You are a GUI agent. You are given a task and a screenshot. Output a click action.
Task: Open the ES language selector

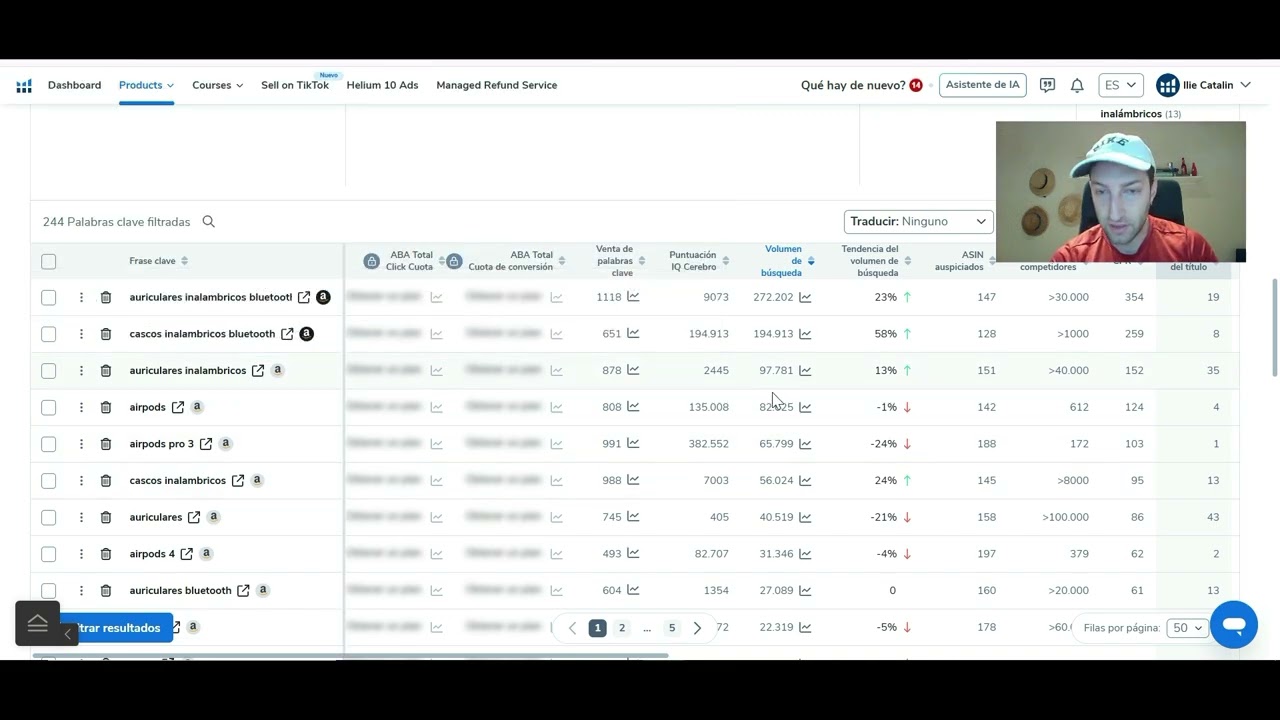[x=1121, y=85]
